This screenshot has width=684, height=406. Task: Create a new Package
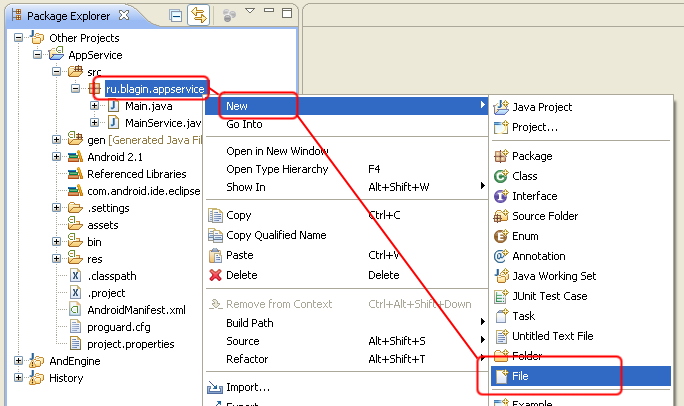(x=581, y=156)
